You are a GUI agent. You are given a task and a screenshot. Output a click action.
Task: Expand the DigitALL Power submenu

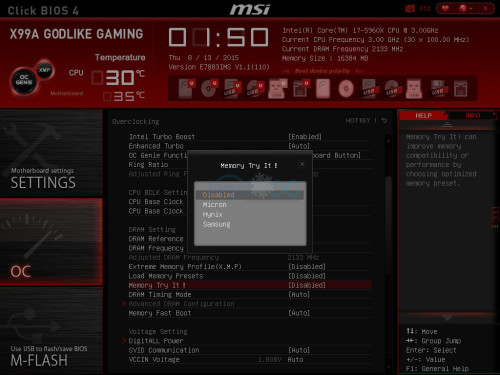point(156,341)
